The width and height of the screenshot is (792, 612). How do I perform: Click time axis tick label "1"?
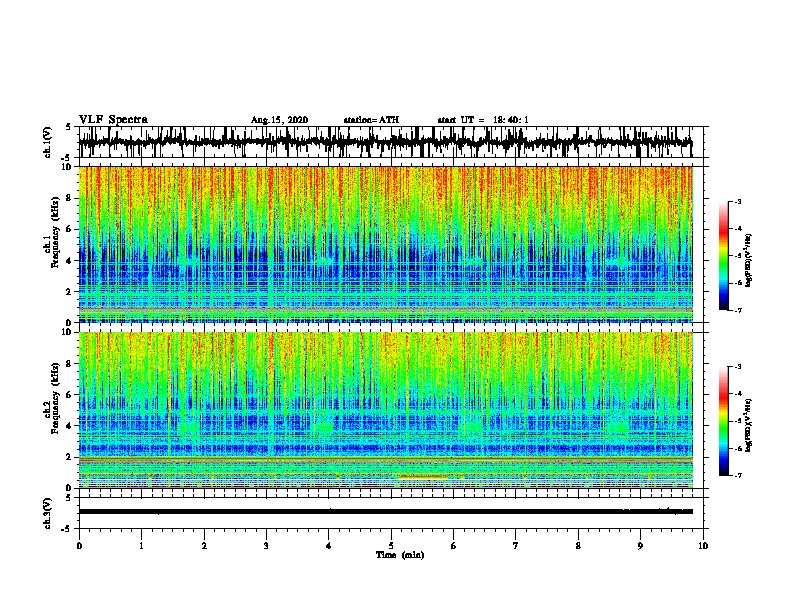[141, 546]
